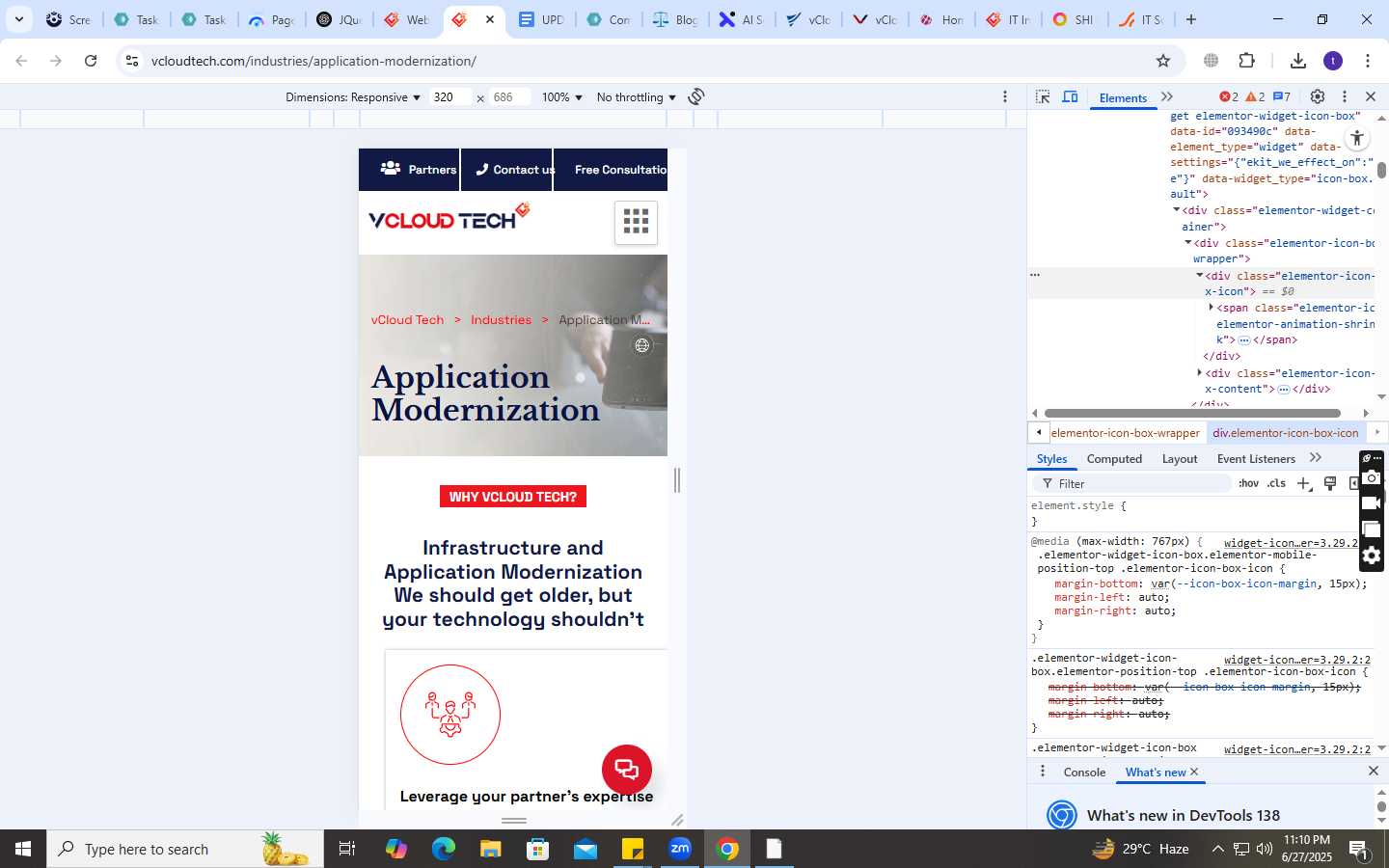
Task: Rotate the responsive viewport orientation
Action: 696,96
